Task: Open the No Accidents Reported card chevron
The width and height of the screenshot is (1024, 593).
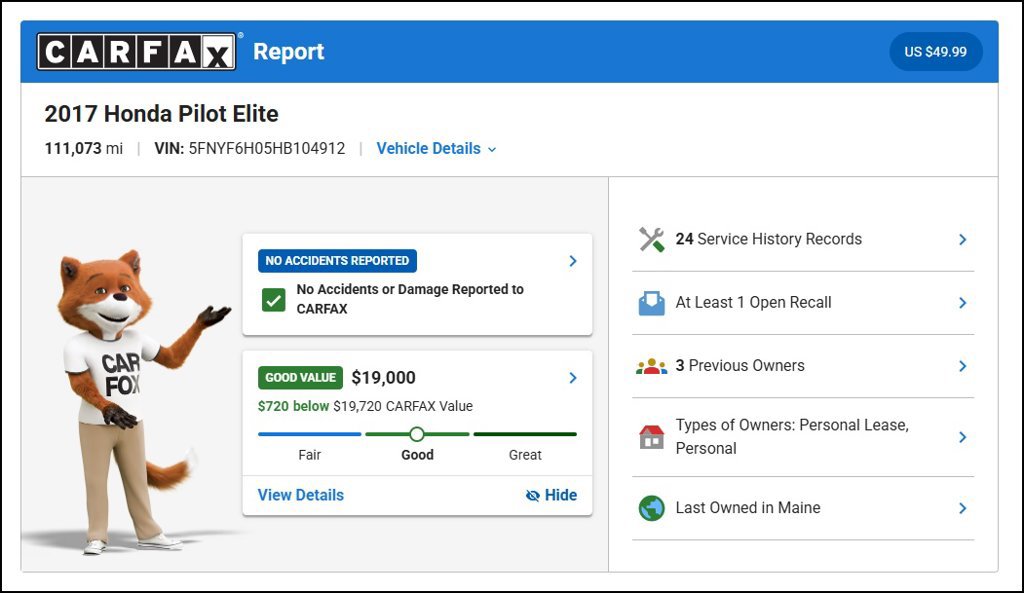Action: pyautogui.click(x=573, y=261)
